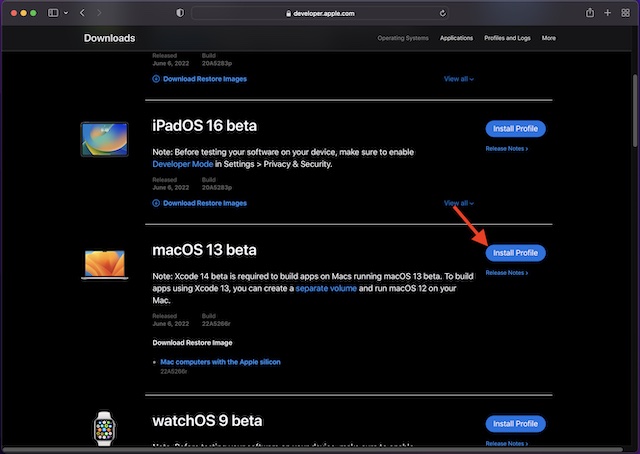Click Download Restore Images above iPadOS section
Screen dimensions: 640x454
click(x=200, y=79)
